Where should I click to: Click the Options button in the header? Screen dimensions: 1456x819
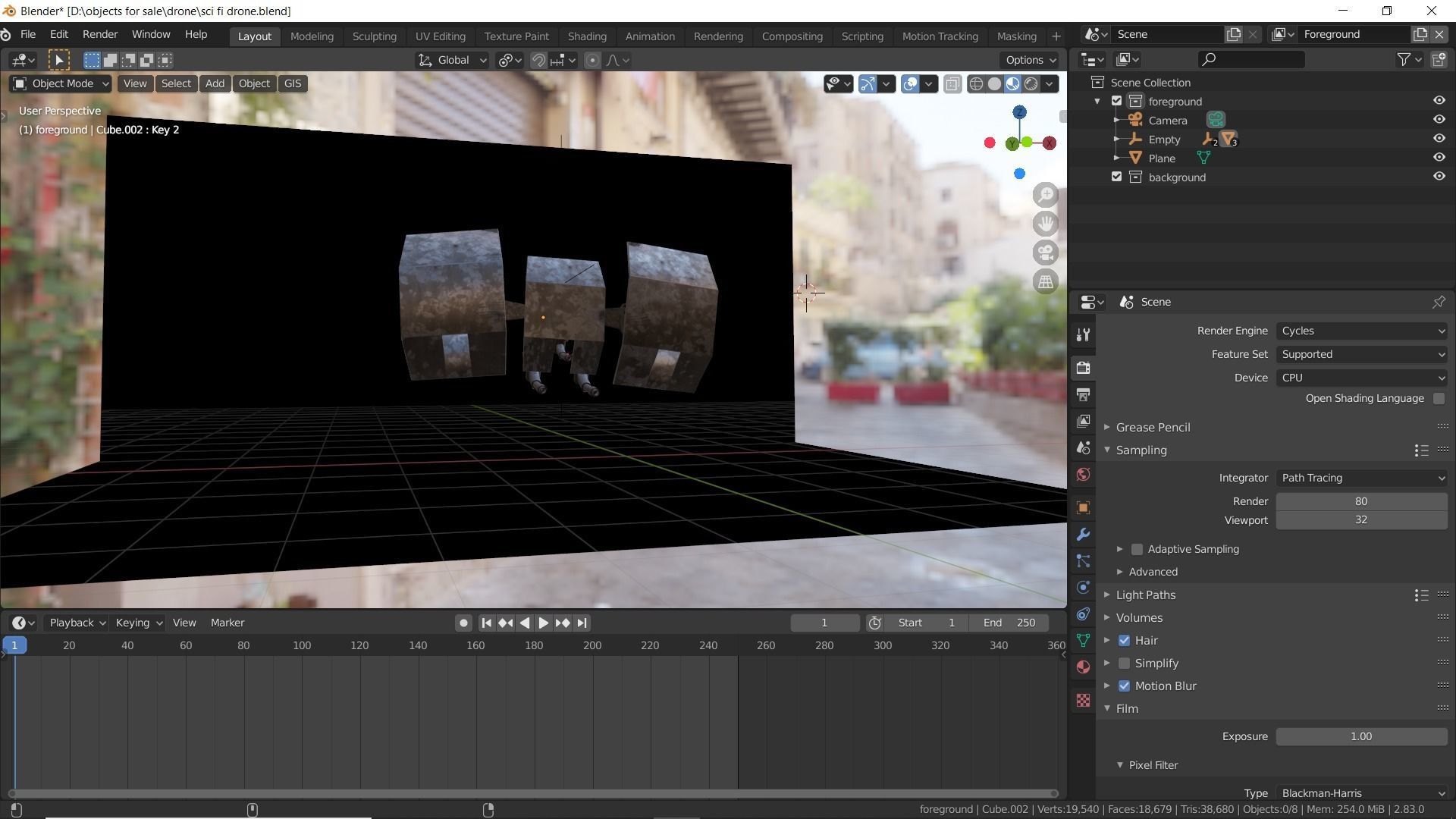click(x=1030, y=60)
